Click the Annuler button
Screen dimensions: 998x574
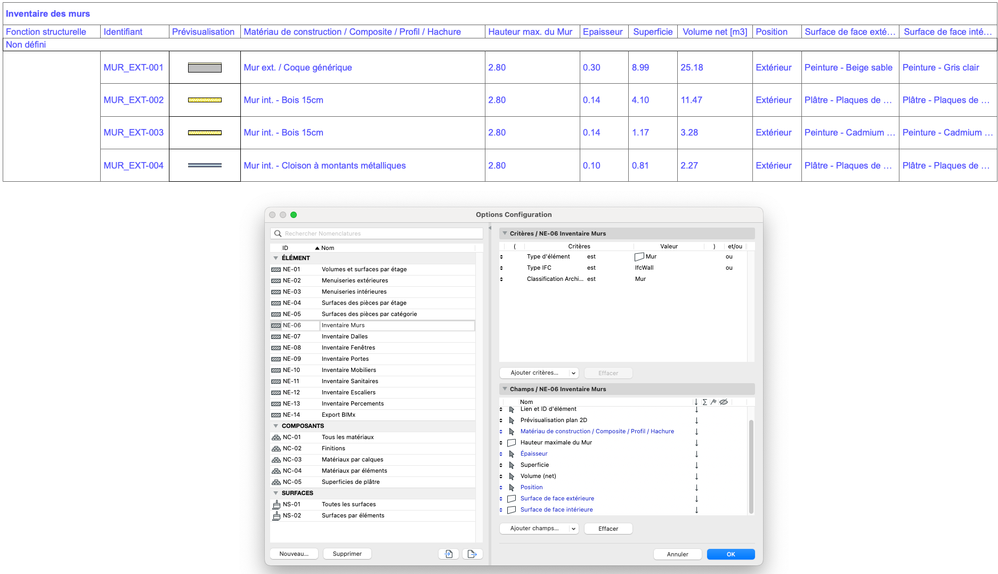(677, 554)
